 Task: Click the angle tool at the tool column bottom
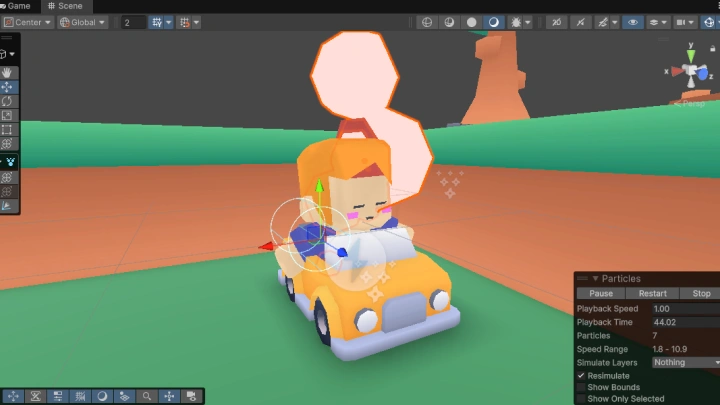[7, 206]
